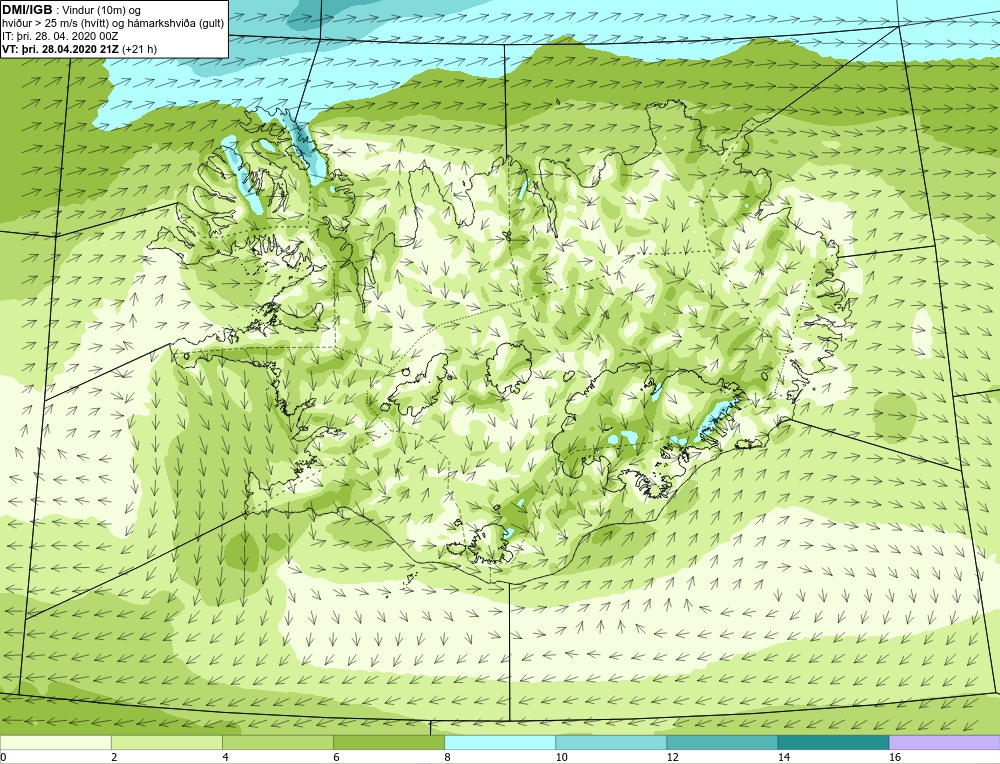Click the purple legend swatch above 16
The image size is (1000, 764).
tap(945, 743)
